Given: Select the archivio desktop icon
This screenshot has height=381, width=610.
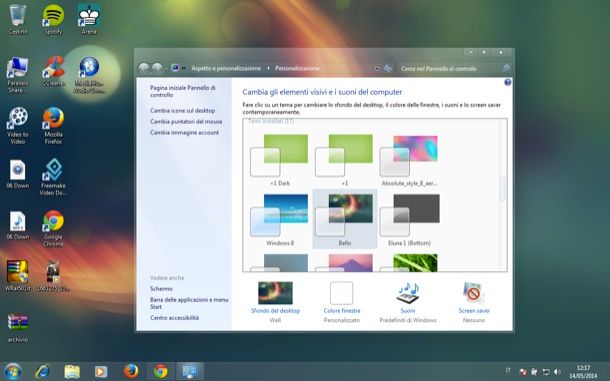Looking at the screenshot, I should pos(18,328).
